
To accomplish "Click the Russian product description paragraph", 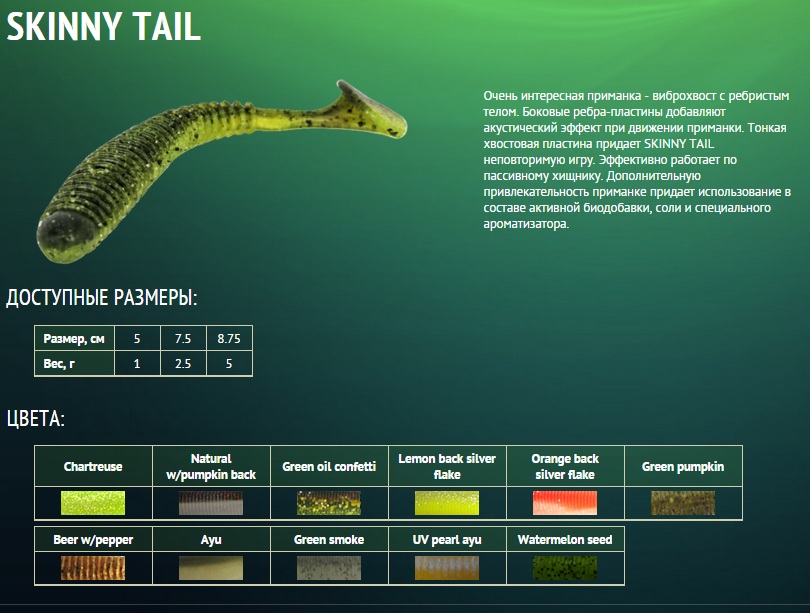I will click(636, 160).
